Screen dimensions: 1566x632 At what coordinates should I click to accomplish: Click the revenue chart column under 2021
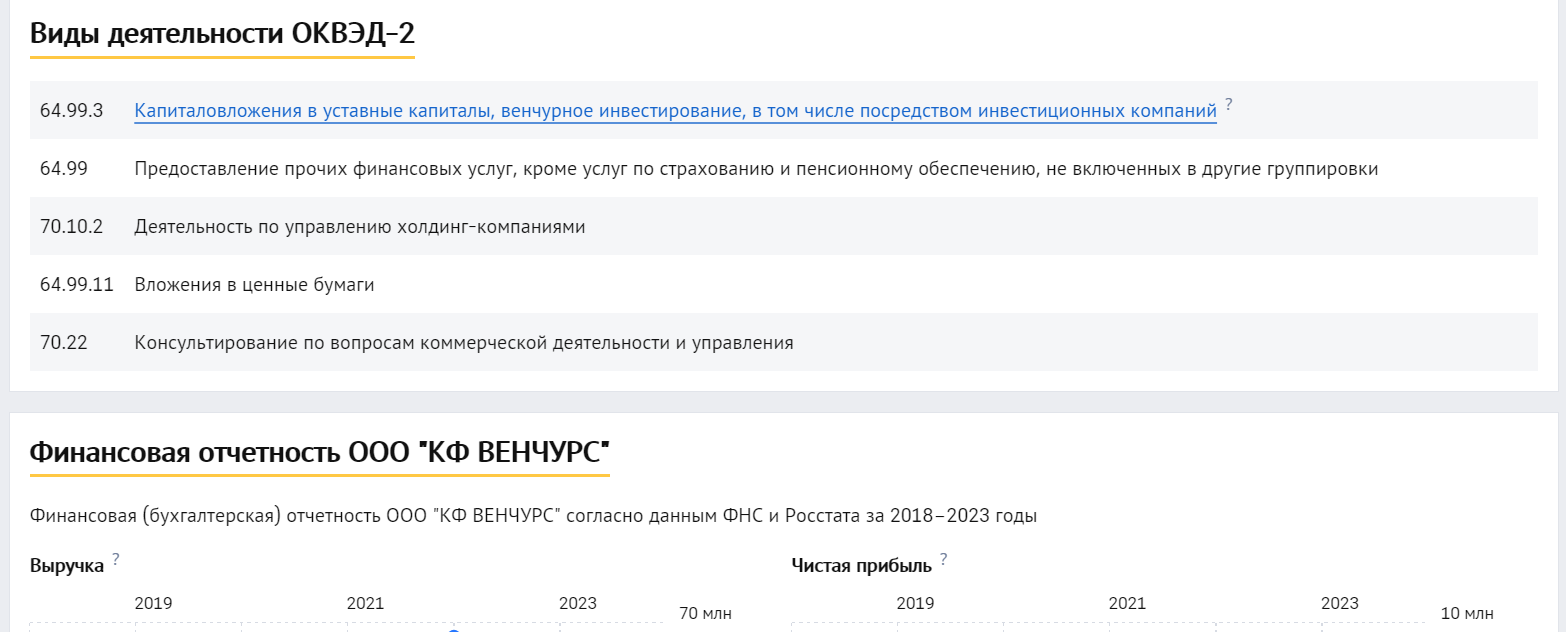(x=366, y=628)
